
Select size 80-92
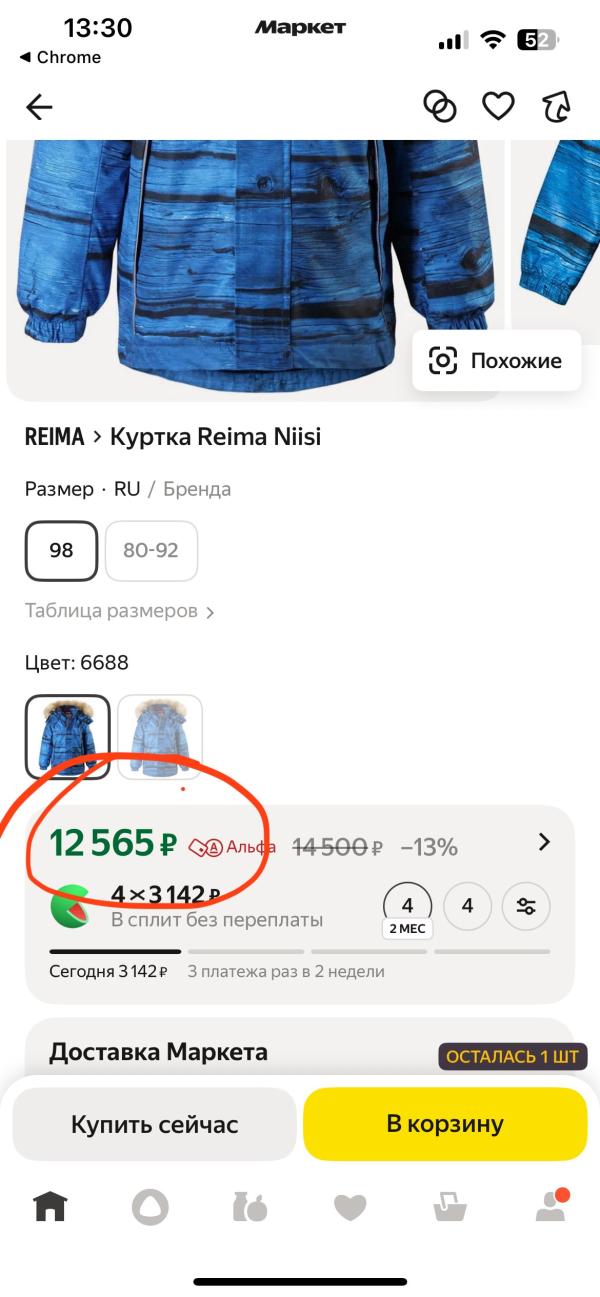coord(151,551)
